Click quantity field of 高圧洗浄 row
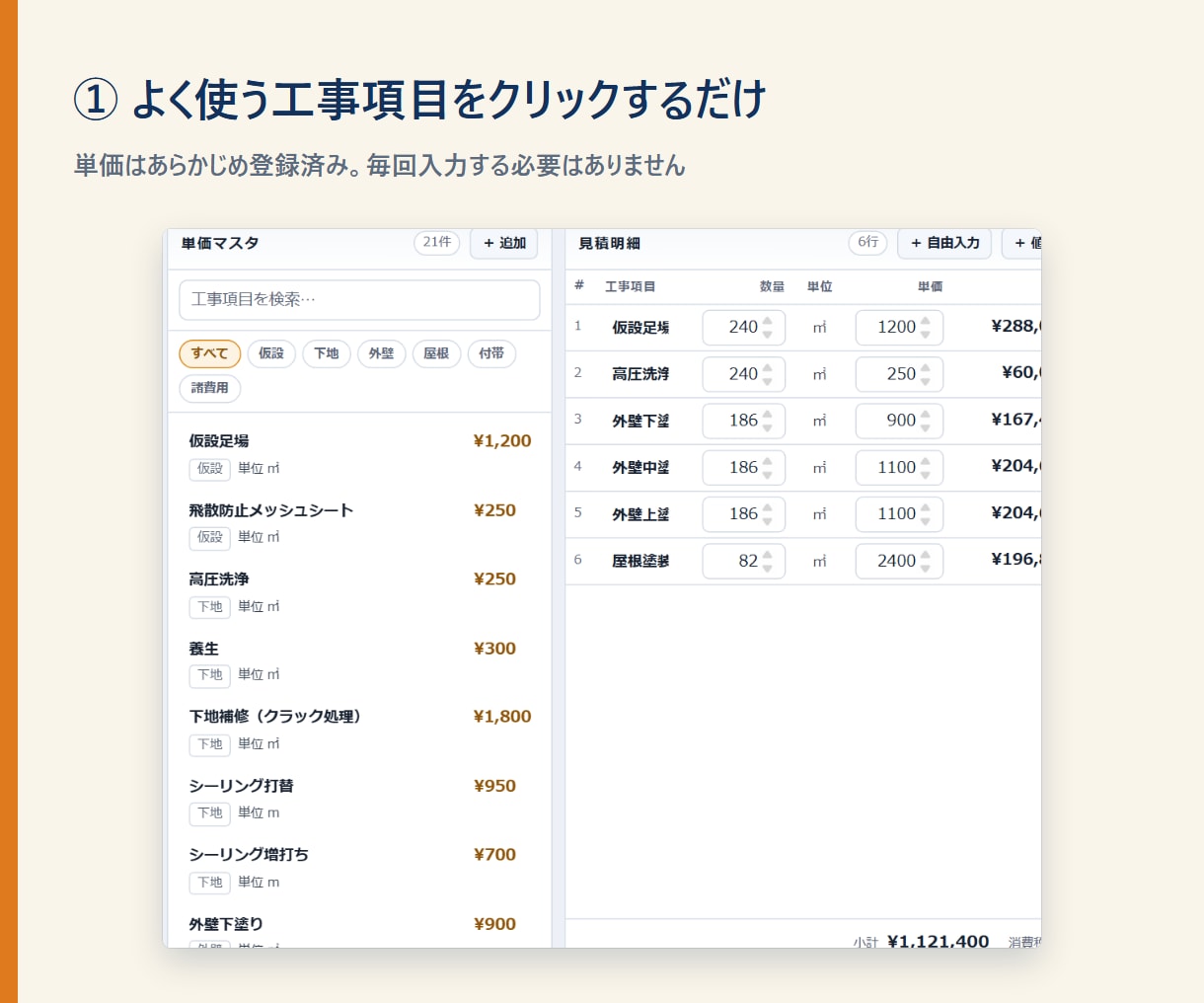The image size is (1204, 1003). pos(743,374)
